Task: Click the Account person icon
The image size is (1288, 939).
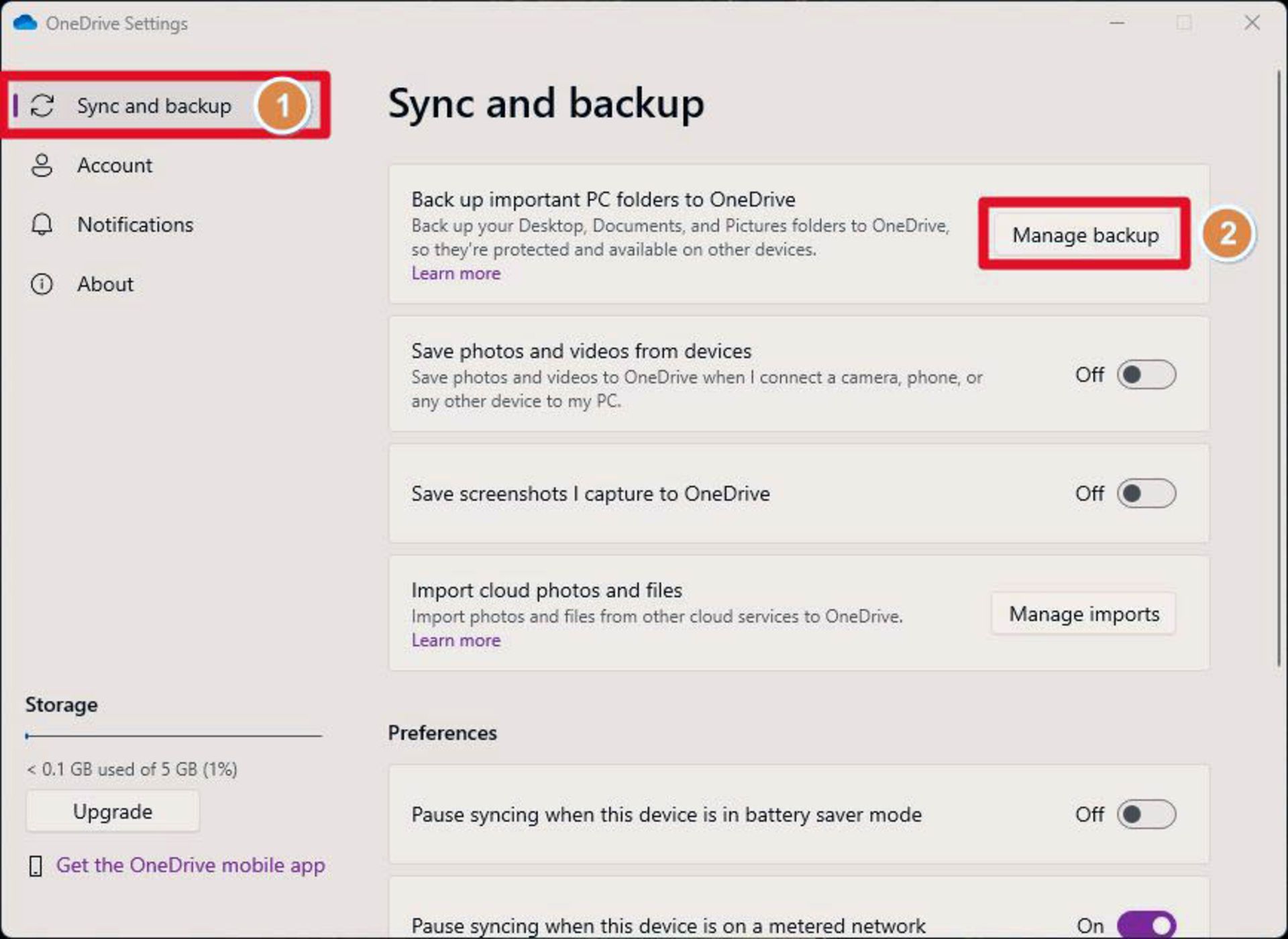Action: (x=42, y=165)
